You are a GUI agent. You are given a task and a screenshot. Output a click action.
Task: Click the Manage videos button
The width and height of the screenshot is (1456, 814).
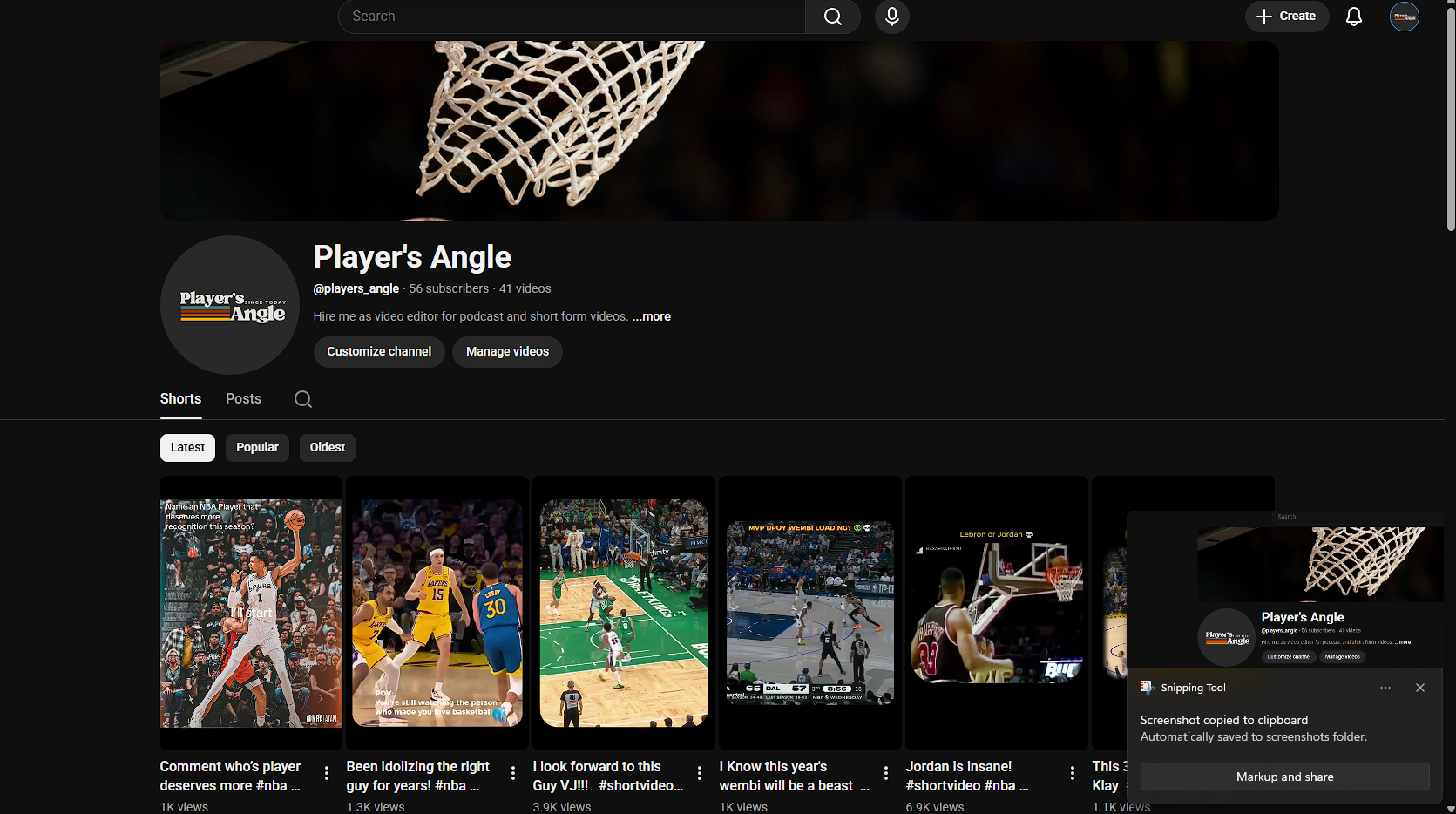click(507, 352)
